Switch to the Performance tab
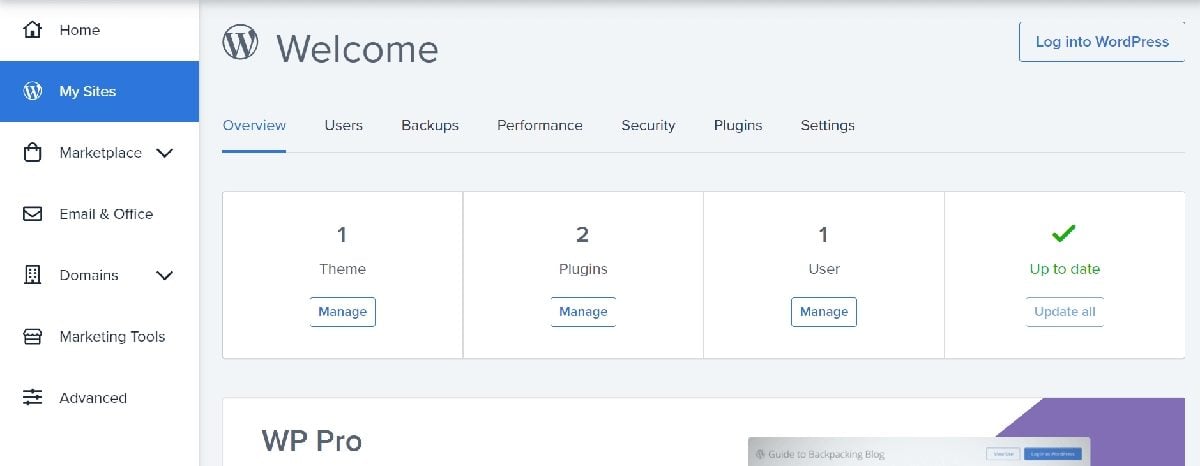The width and height of the screenshot is (1200, 466). coord(540,125)
